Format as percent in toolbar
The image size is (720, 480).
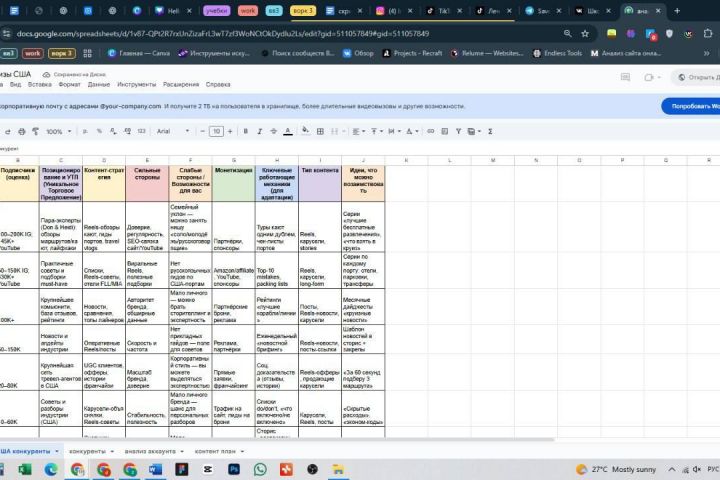[x=99, y=131]
